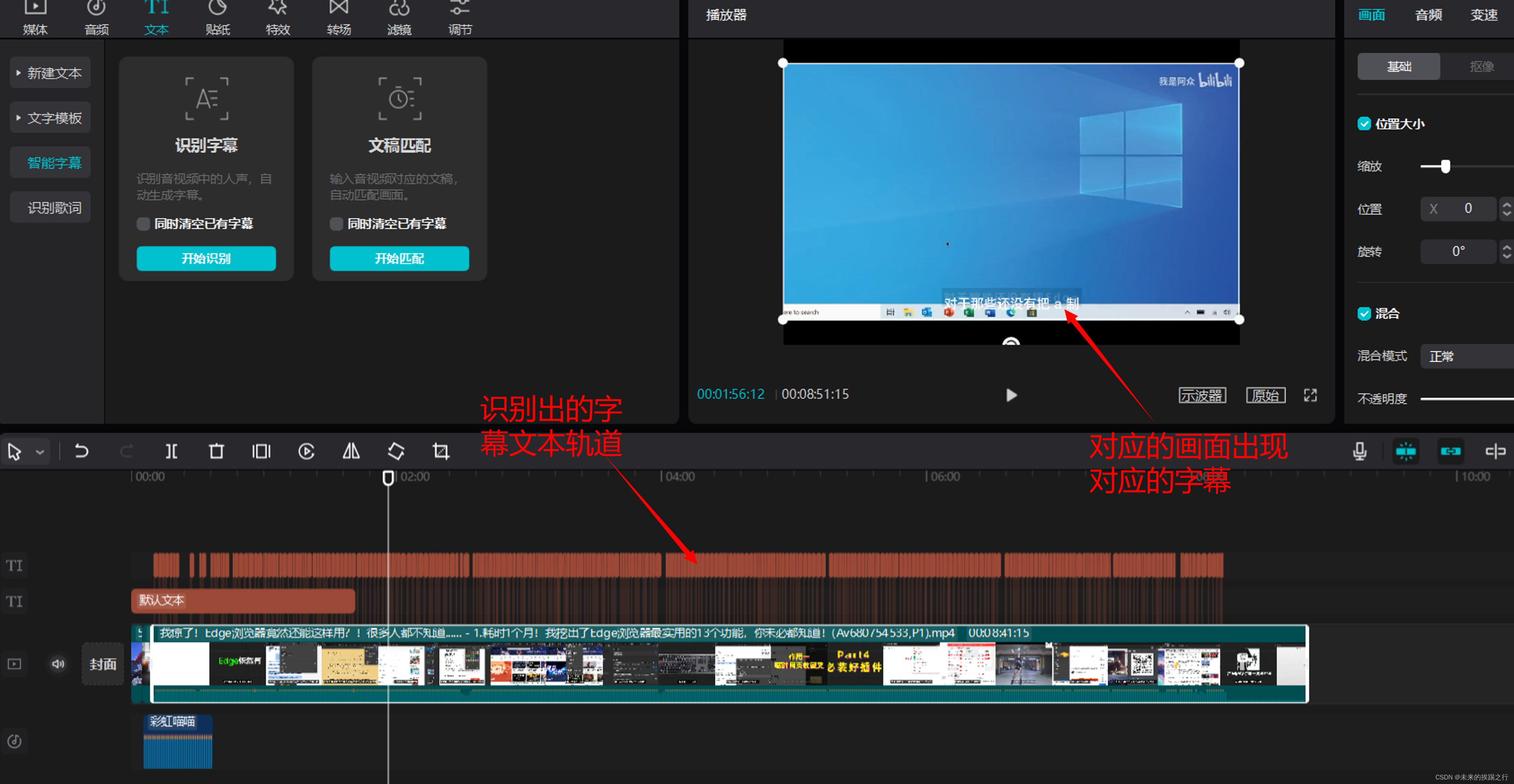This screenshot has height=784, width=1514.
Task: Uncheck the 位置大小 checkbox
Action: (1364, 124)
